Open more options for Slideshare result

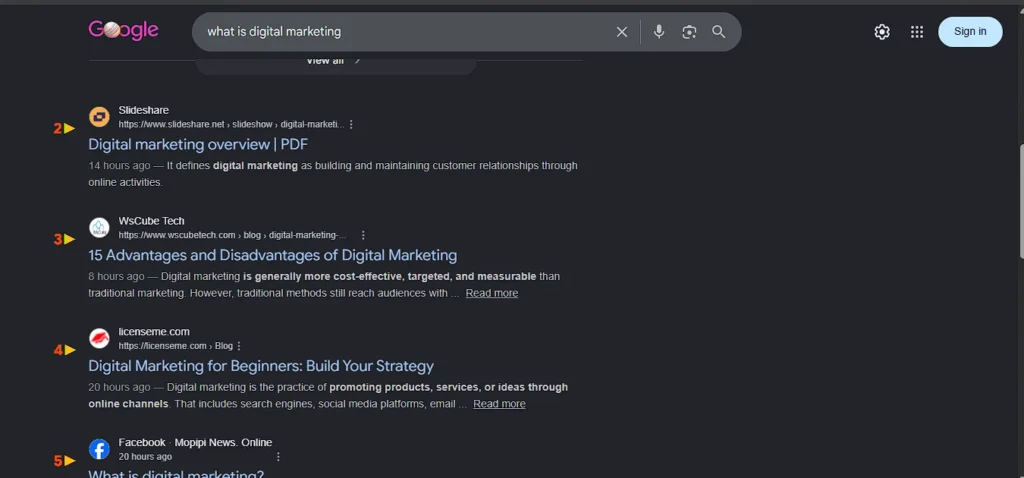pos(351,124)
